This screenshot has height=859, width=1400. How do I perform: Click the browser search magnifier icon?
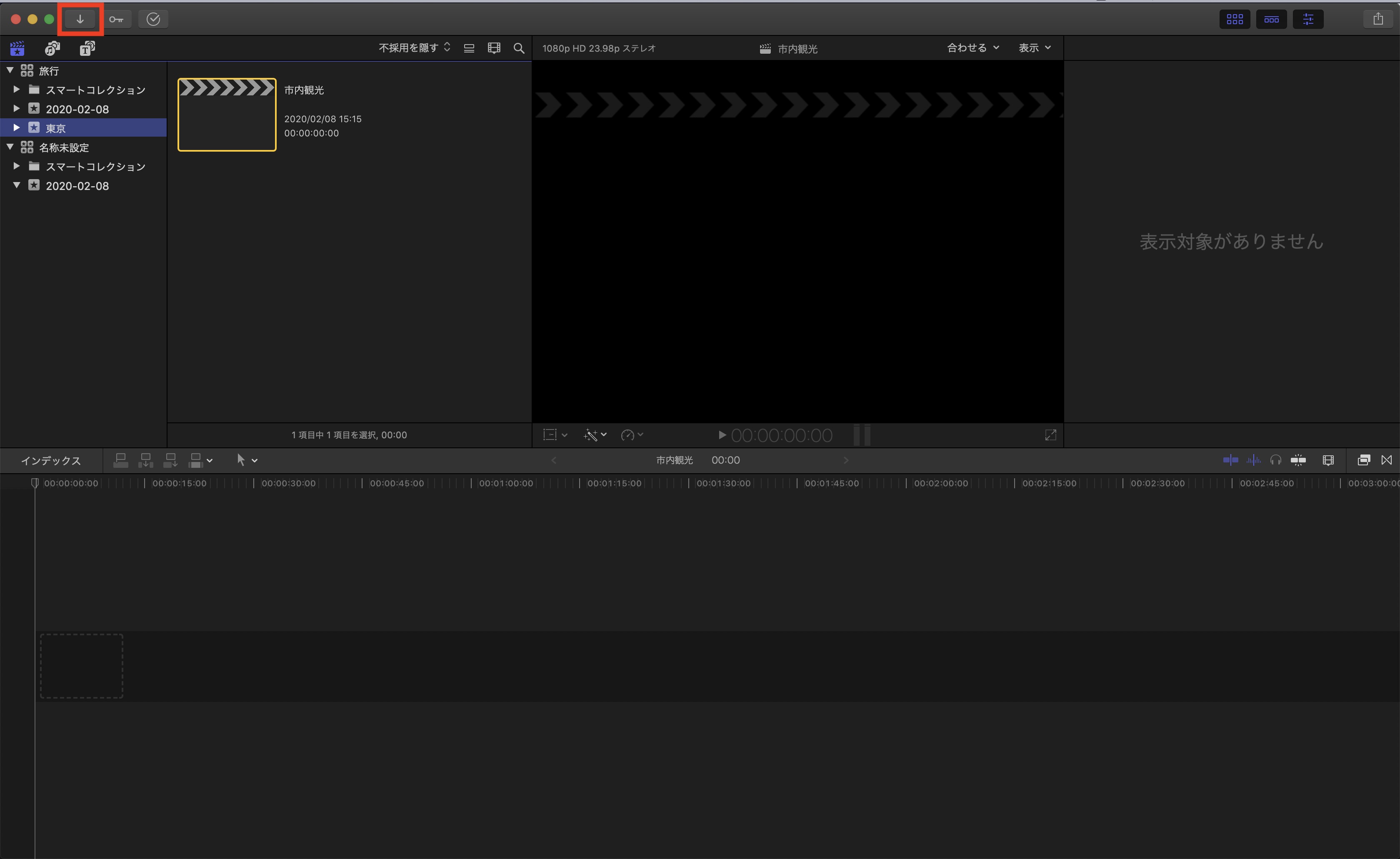[x=519, y=48]
